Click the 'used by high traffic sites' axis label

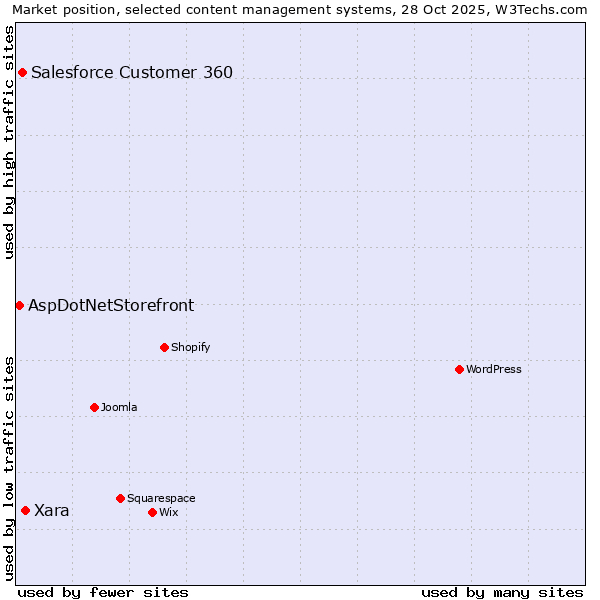pos(9,142)
